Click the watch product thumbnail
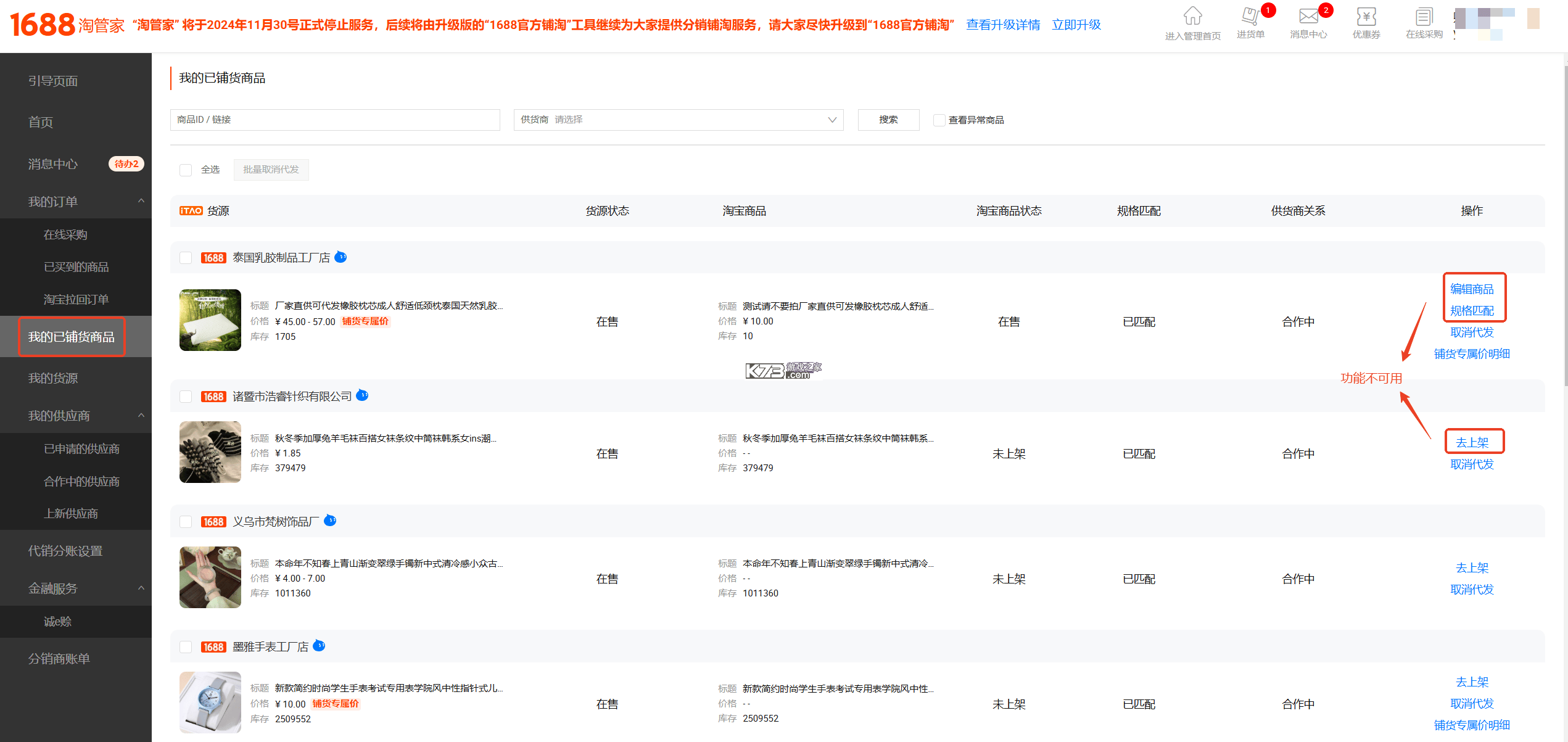This screenshot has width=1568, height=742. point(210,702)
